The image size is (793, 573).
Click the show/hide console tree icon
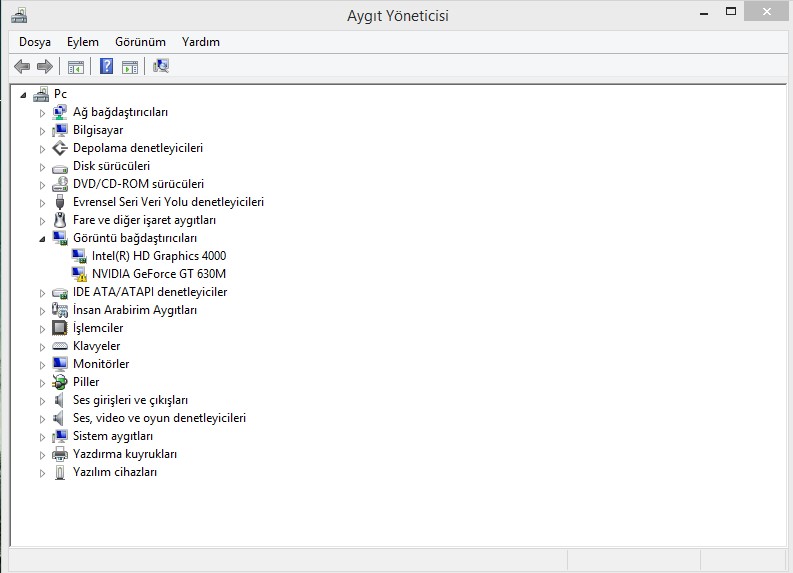76,67
